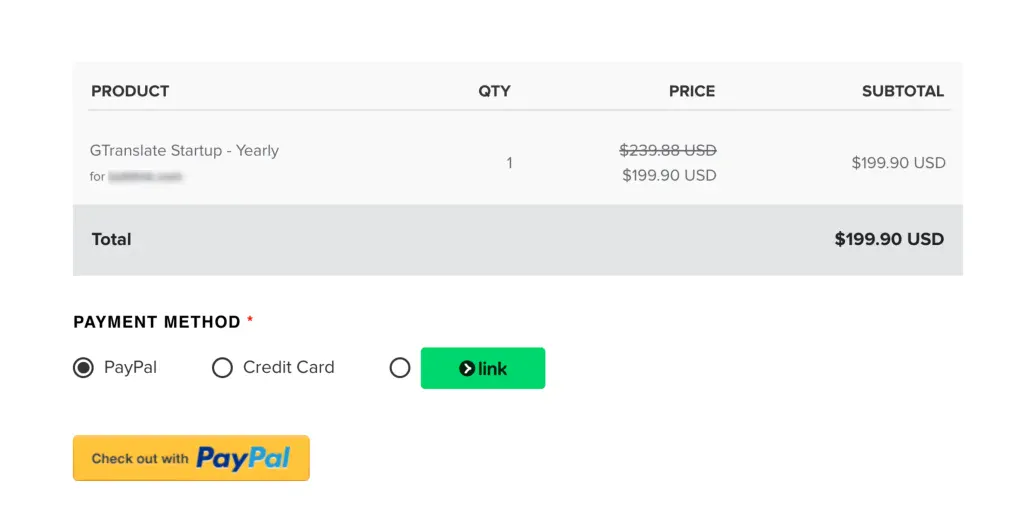Viewport: 1024px width, 515px height.
Task: Click the Link arrow circle icon
Action: [x=466, y=369]
